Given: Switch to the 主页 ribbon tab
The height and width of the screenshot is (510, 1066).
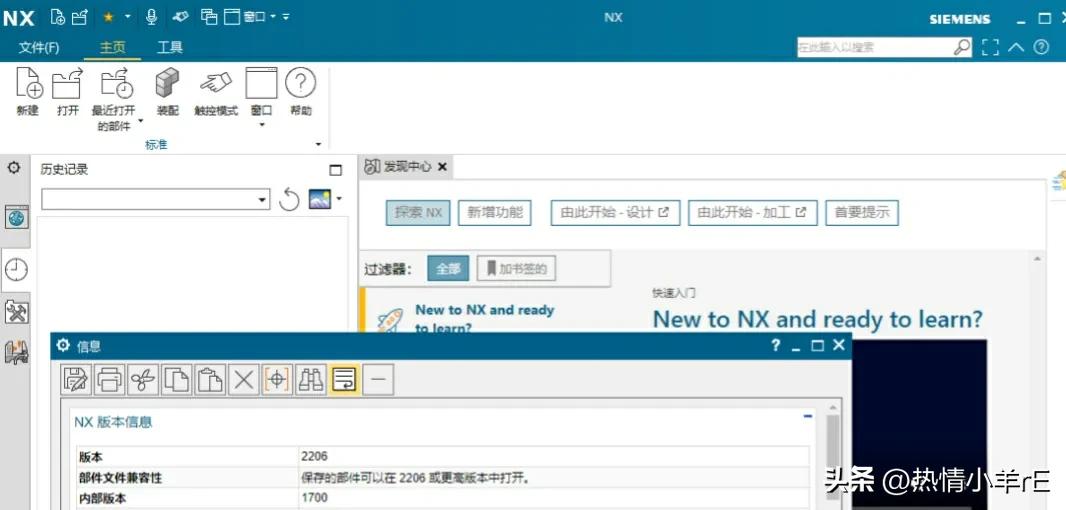Looking at the screenshot, I should tap(112, 48).
